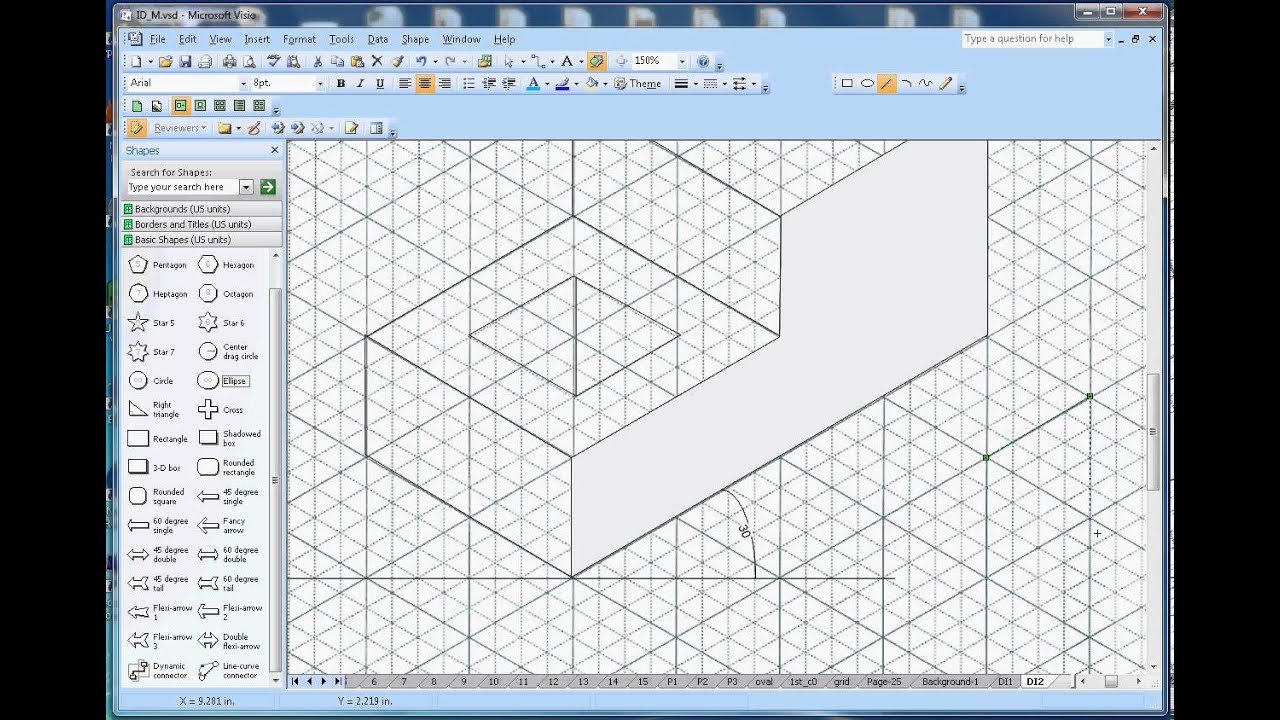Paste from clipboard with the Paste icon
The image size is (1280, 720).
[x=357, y=62]
